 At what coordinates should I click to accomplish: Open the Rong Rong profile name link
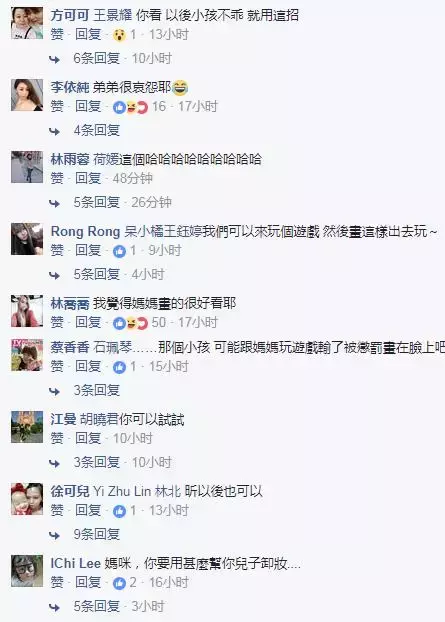pyautogui.click(x=85, y=232)
